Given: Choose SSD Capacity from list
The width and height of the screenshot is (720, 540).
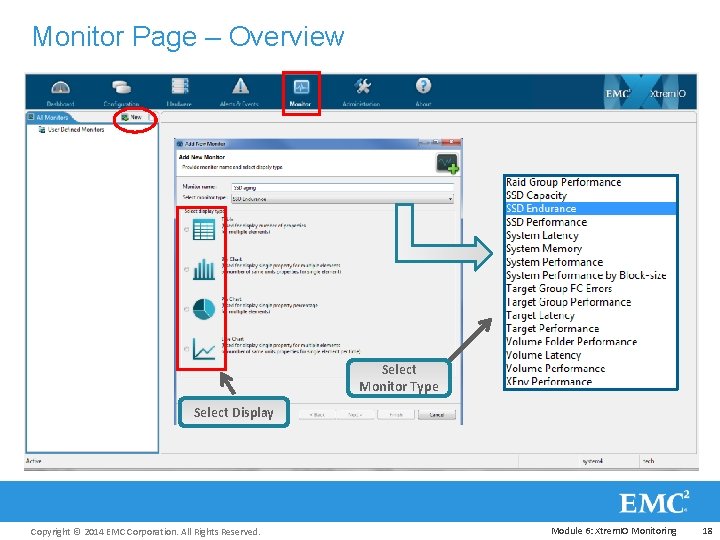Looking at the screenshot, I should (x=536, y=196).
